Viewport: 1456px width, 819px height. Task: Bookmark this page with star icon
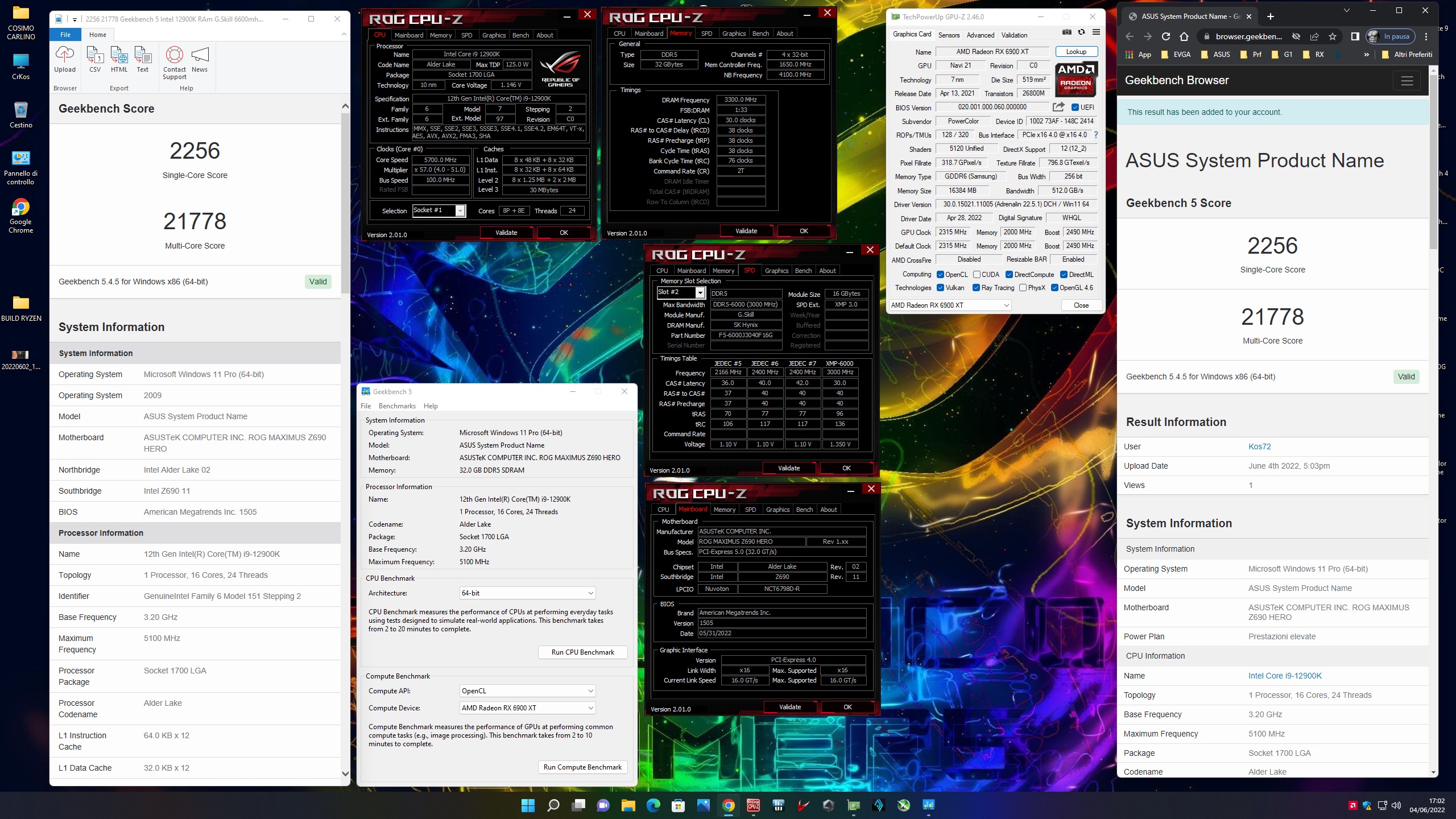pos(1333,36)
